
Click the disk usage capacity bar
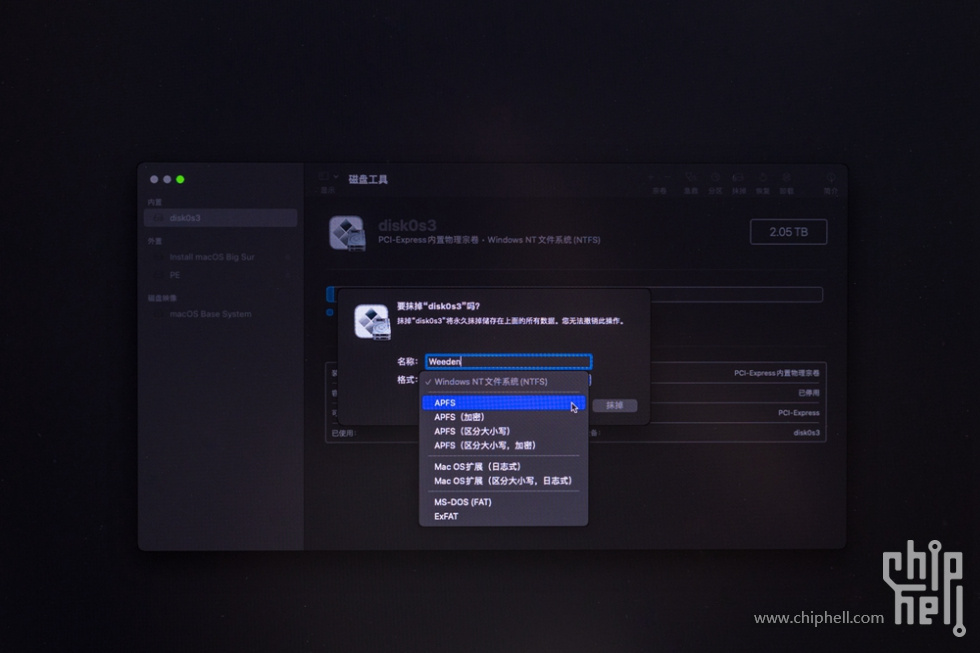coord(574,294)
